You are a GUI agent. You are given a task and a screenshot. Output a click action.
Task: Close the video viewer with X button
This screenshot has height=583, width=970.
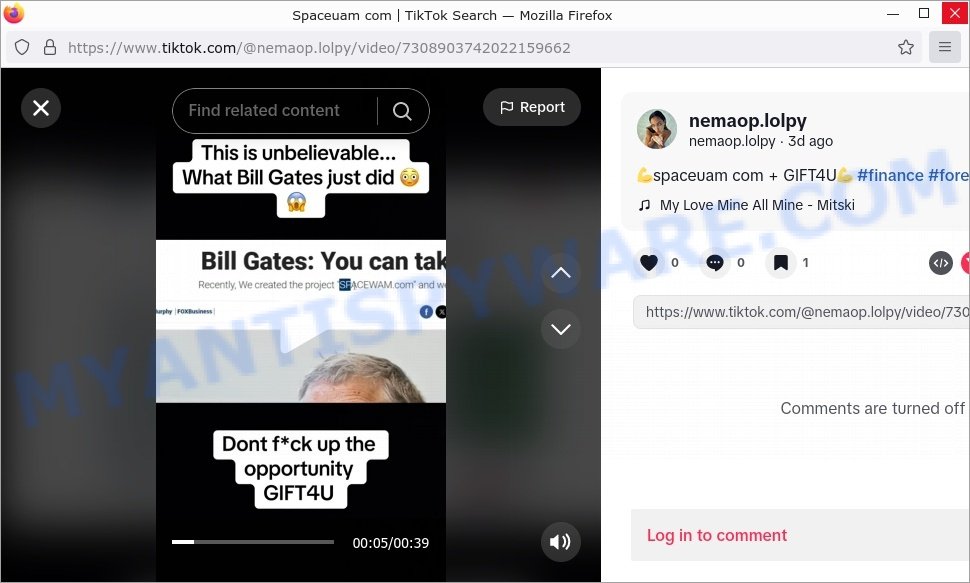click(x=41, y=108)
